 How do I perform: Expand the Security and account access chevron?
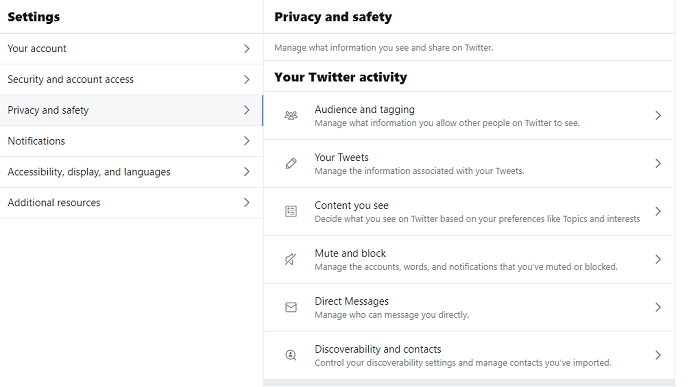pyautogui.click(x=246, y=79)
